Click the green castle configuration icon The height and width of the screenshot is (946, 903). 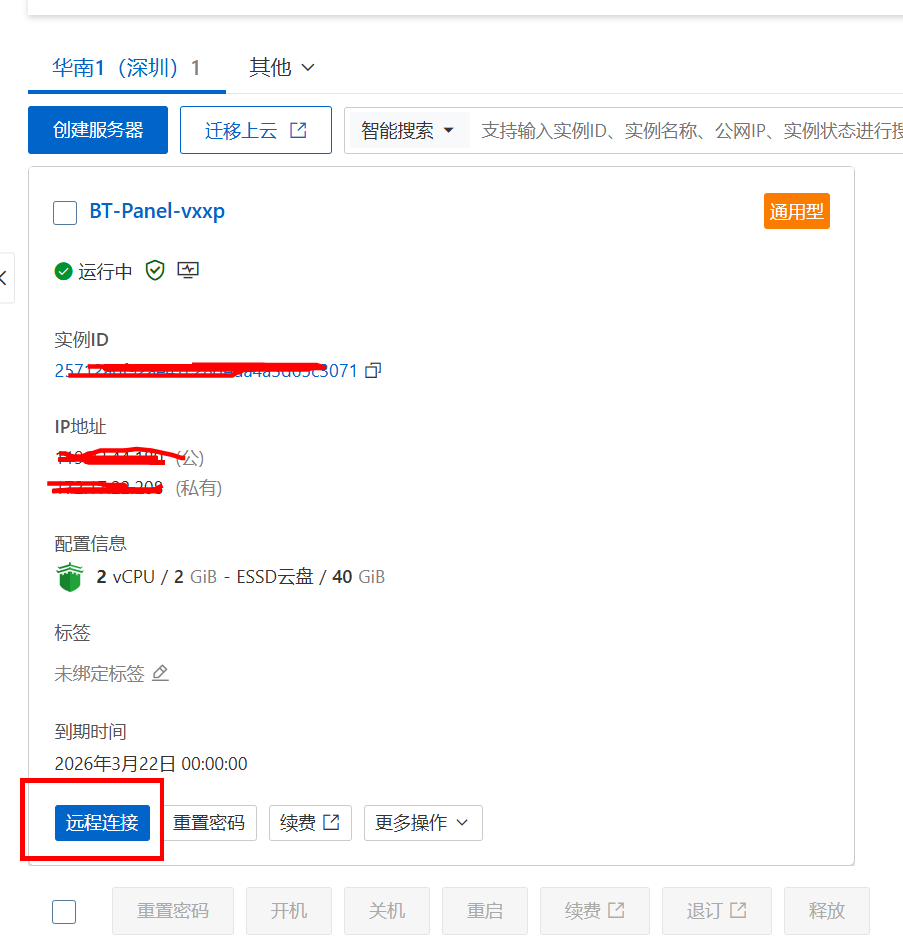pos(69,578)
